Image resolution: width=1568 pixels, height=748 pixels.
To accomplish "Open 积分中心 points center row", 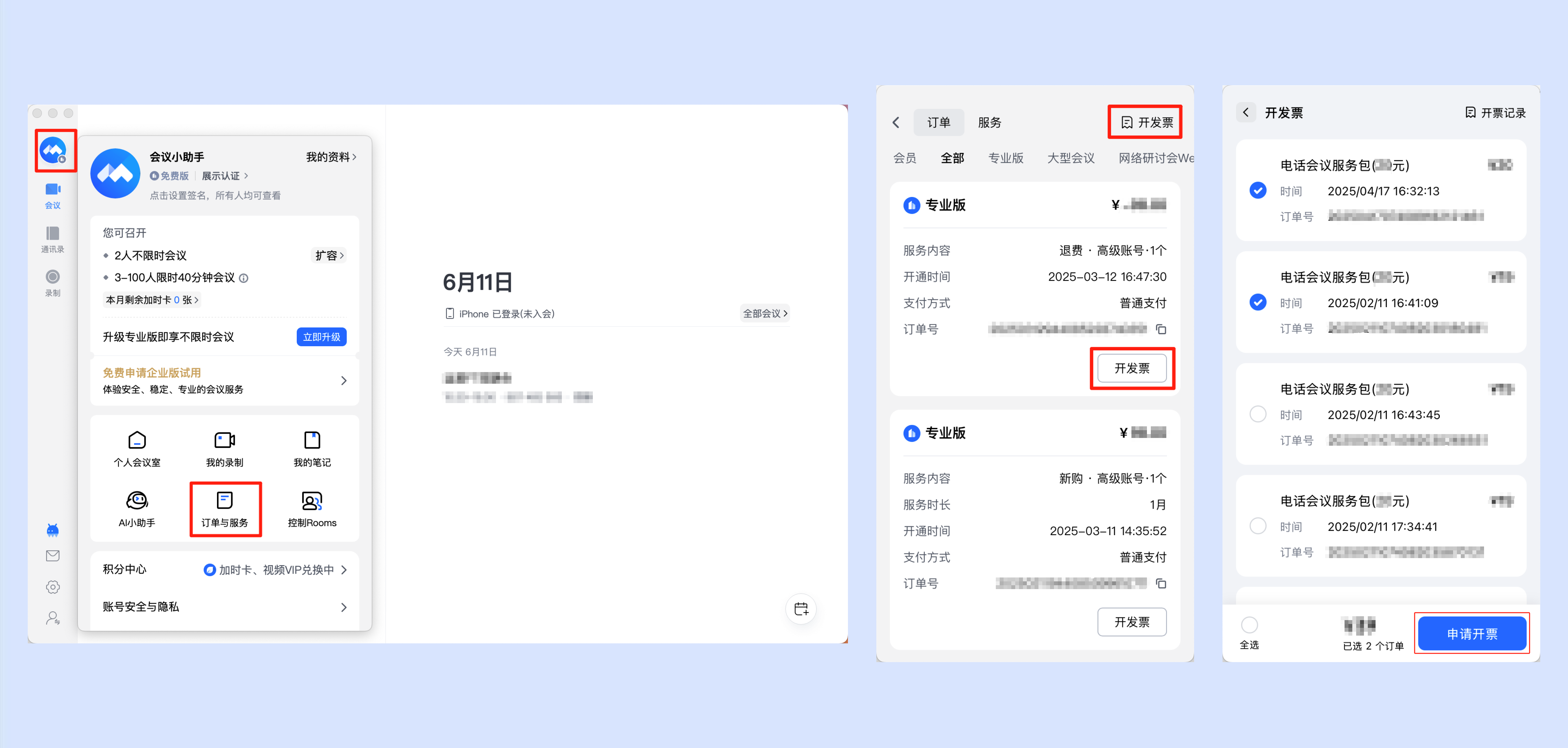I will (x=225, y=570).
